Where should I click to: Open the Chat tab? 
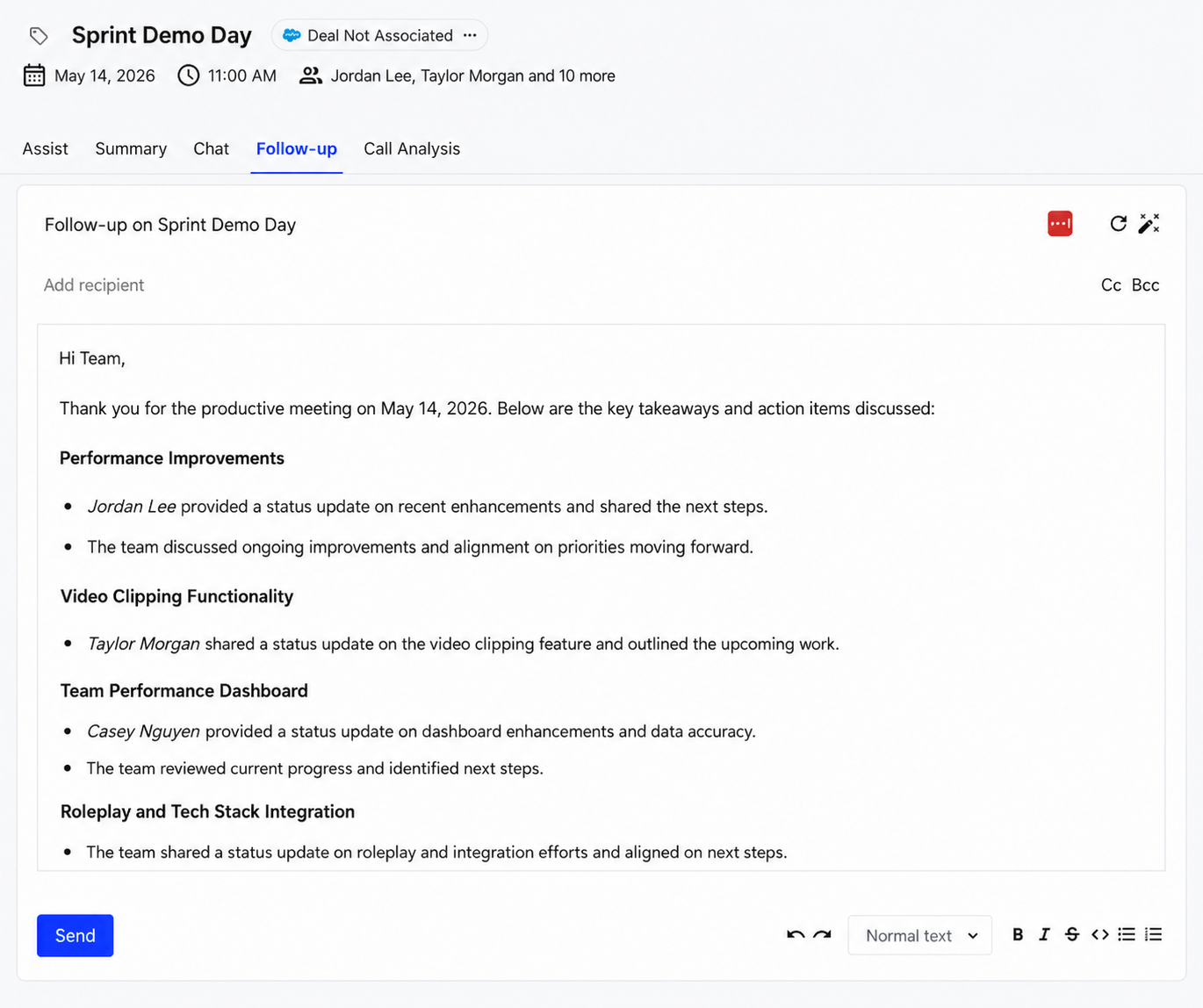click(x=211, y=148)
